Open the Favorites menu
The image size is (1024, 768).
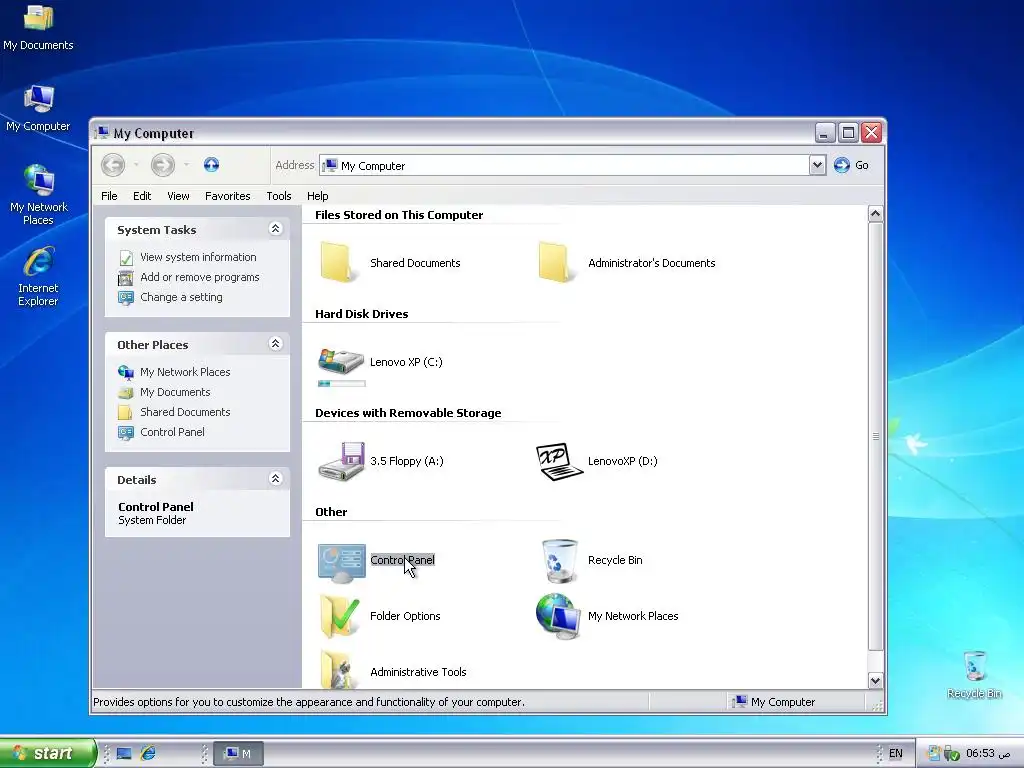[227, 196]
